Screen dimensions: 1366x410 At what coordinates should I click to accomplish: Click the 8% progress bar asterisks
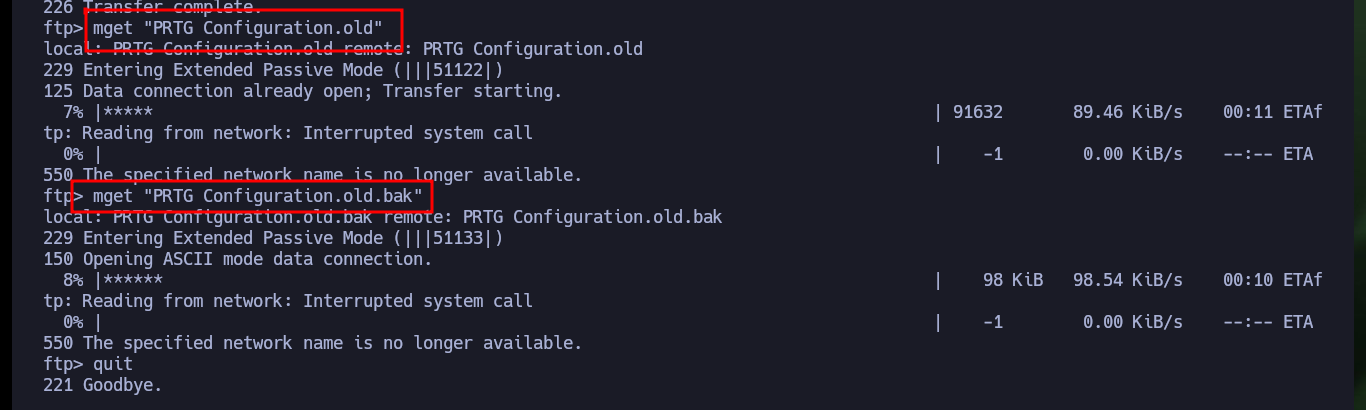coord(133,280)
